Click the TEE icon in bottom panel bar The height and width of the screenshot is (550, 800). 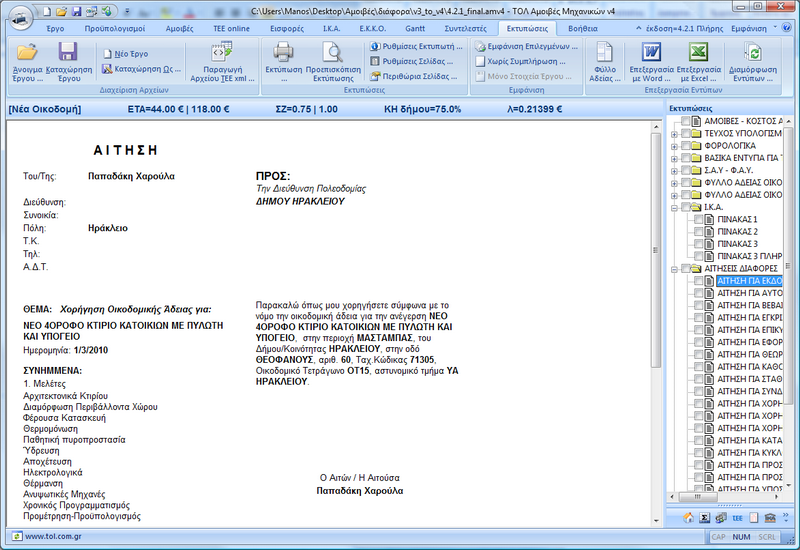coord(736,518)
